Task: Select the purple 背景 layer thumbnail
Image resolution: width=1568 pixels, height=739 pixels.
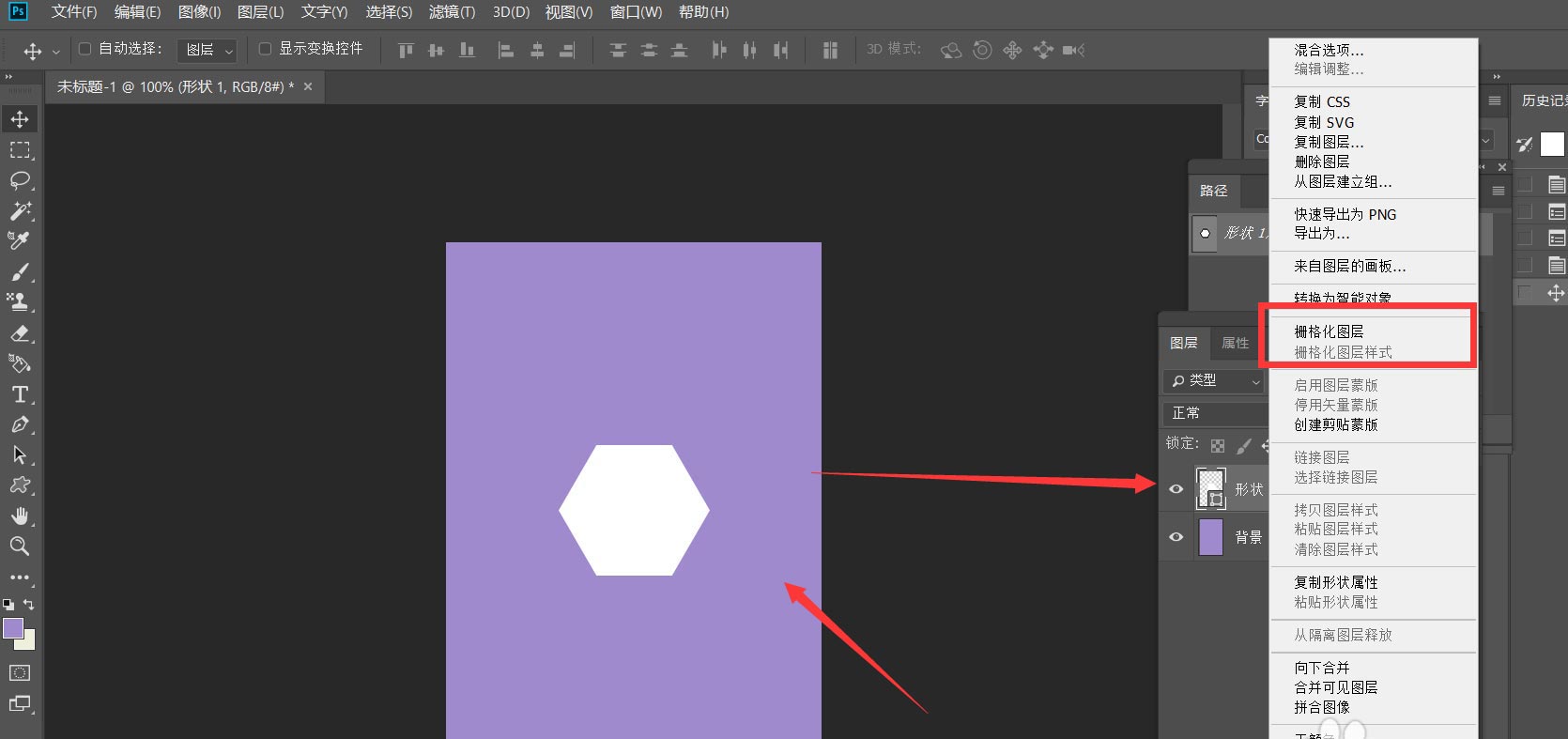Action: pos(1211,537)
